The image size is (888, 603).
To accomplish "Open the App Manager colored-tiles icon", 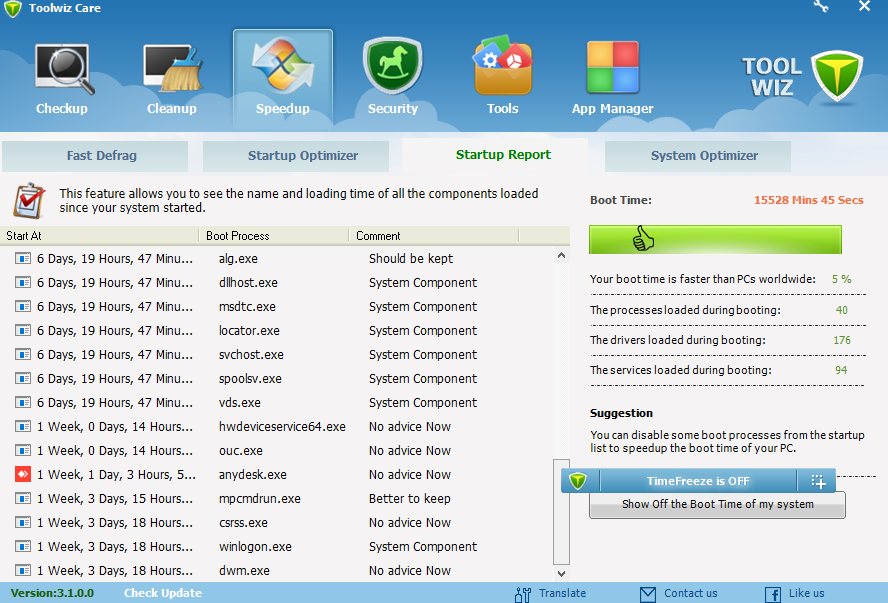I will [x=613, y=67].
